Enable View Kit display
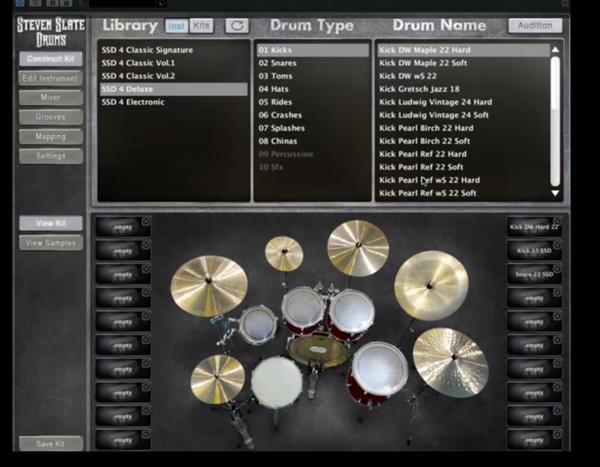The height and width of the screenshot is (467, 600). coord(51,223)
